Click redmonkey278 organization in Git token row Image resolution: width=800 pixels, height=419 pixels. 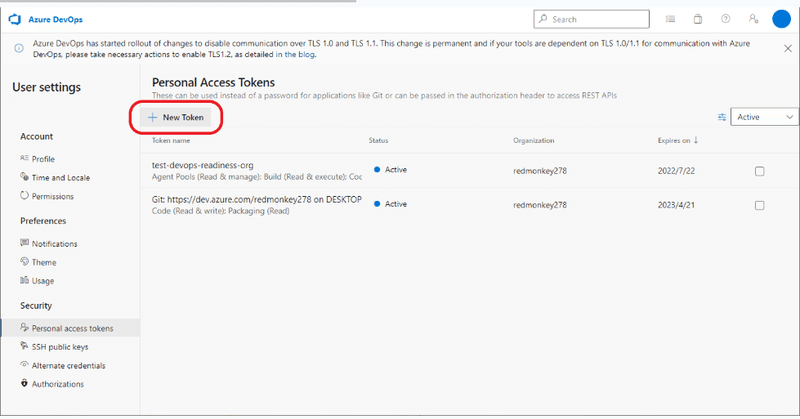540,205
